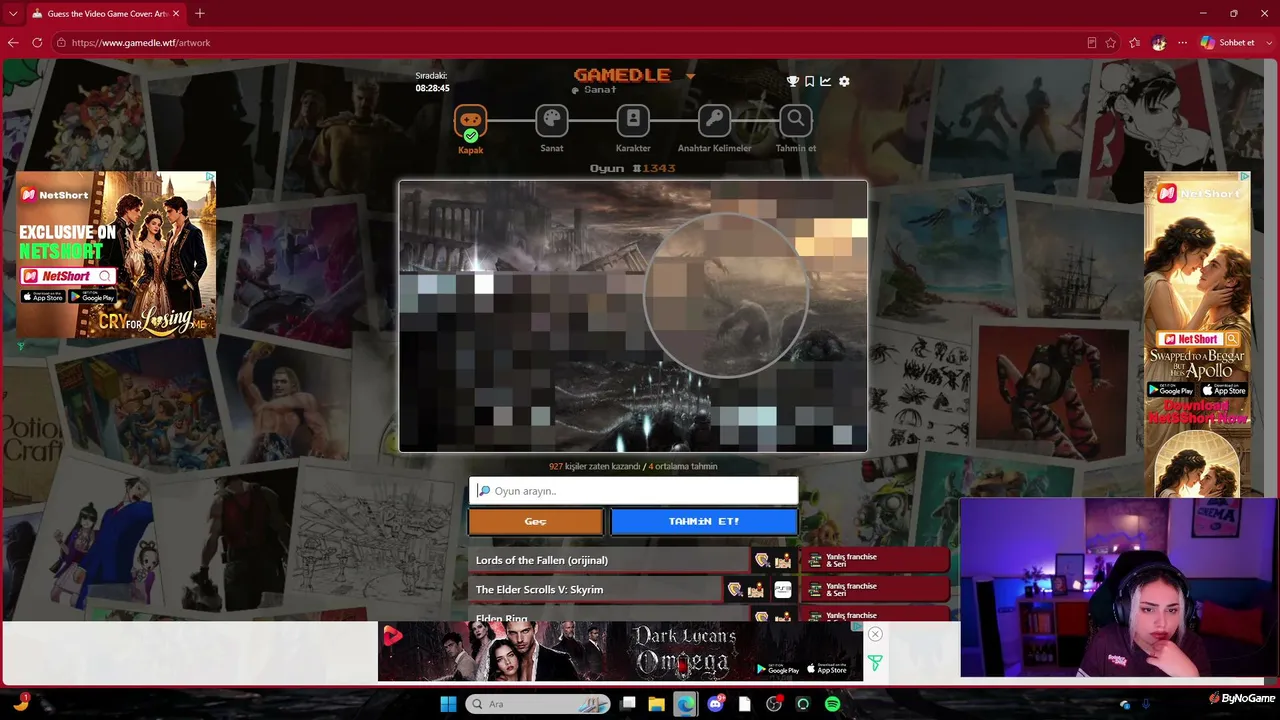Open the tab list dropdown arrow
Viewport: 1280px width, 720px height.
(13, 14)
